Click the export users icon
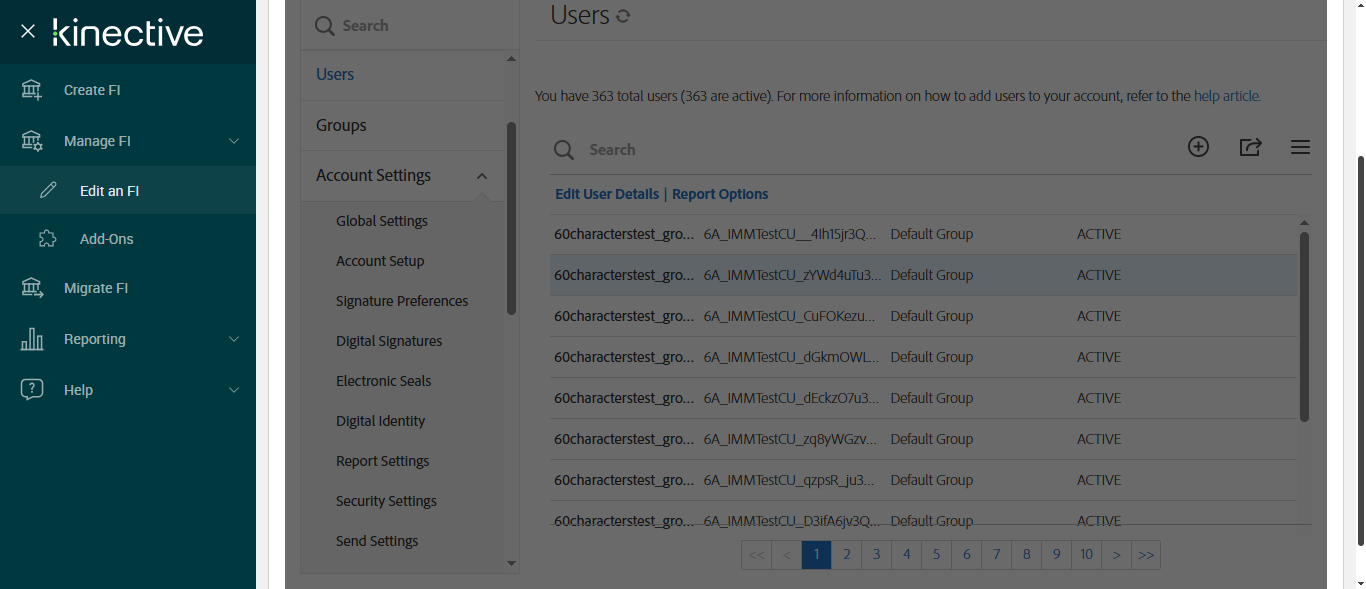The image size is (1366, 589). point(1250,147)
